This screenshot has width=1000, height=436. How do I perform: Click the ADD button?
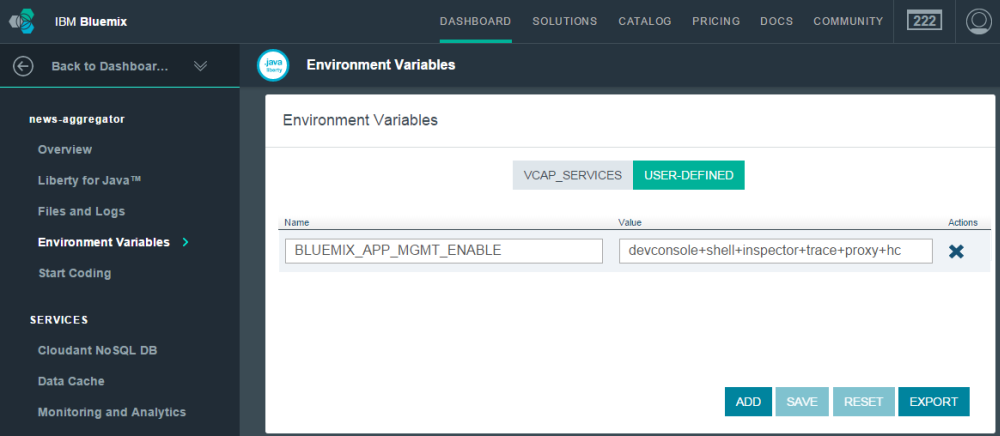(x=748, y=402)
